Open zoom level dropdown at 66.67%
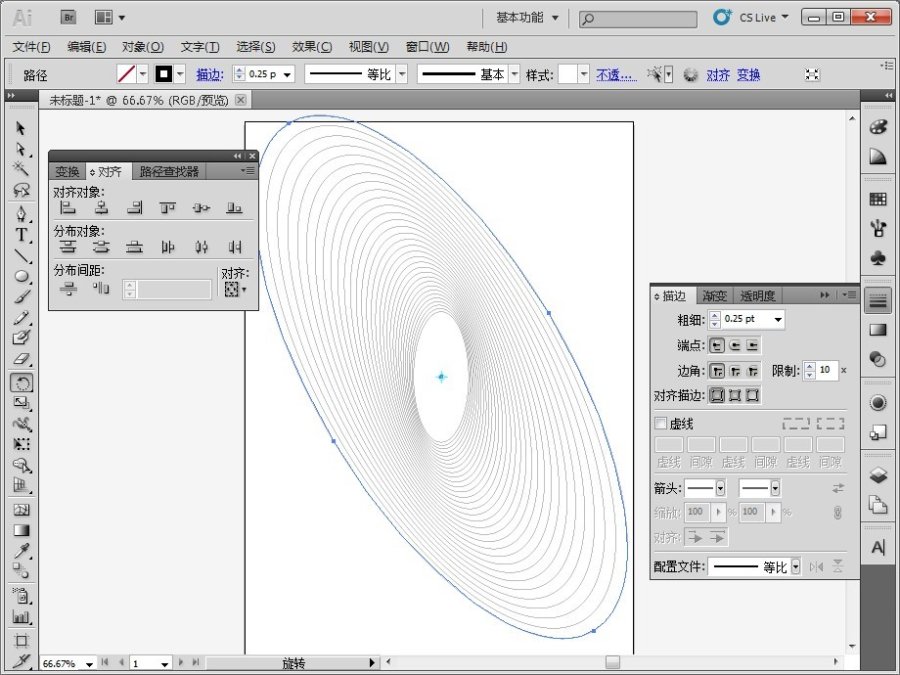Image resolution: width=900 pixels, height=675 pixels. click(x=90, y=664)
